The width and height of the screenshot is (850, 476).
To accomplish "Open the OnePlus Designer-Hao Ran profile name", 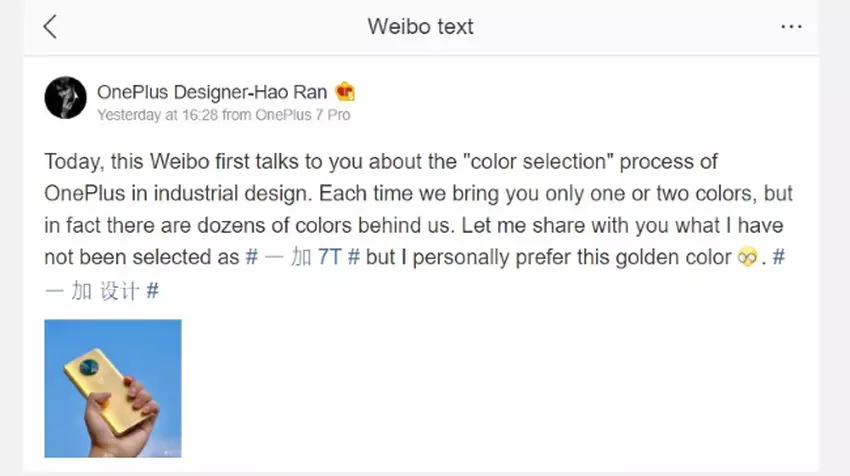I will [214, 92].
